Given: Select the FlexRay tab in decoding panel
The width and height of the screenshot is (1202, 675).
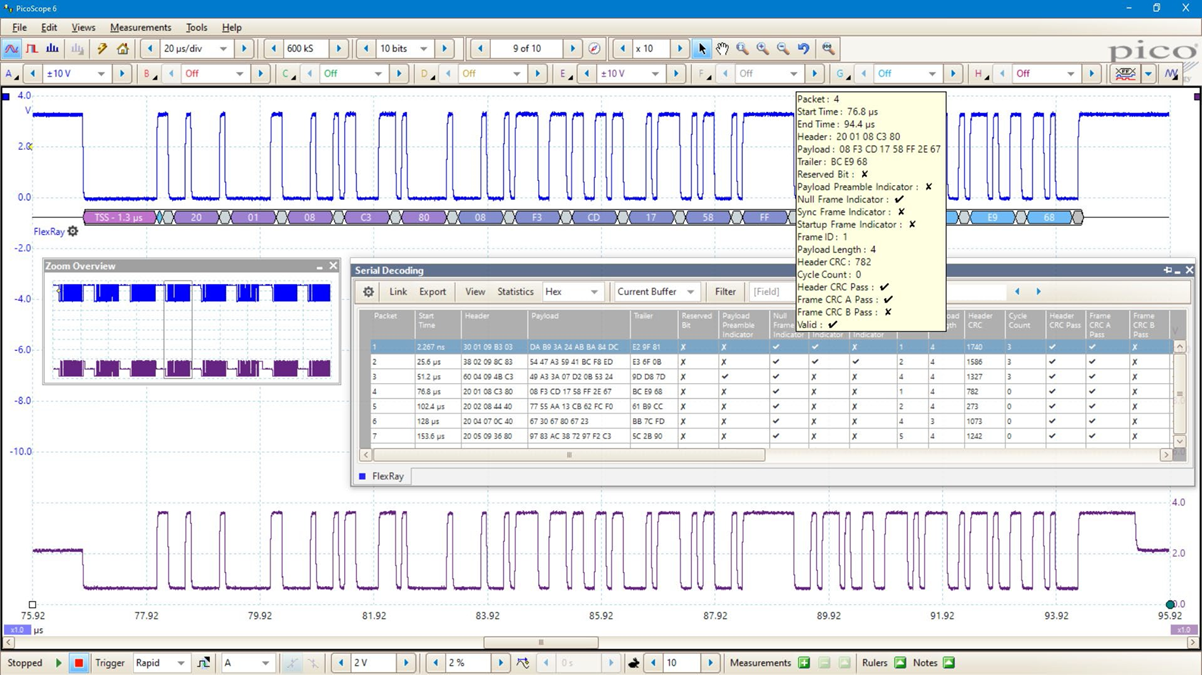Looking at the screenshot, I should tap(387, 477).
